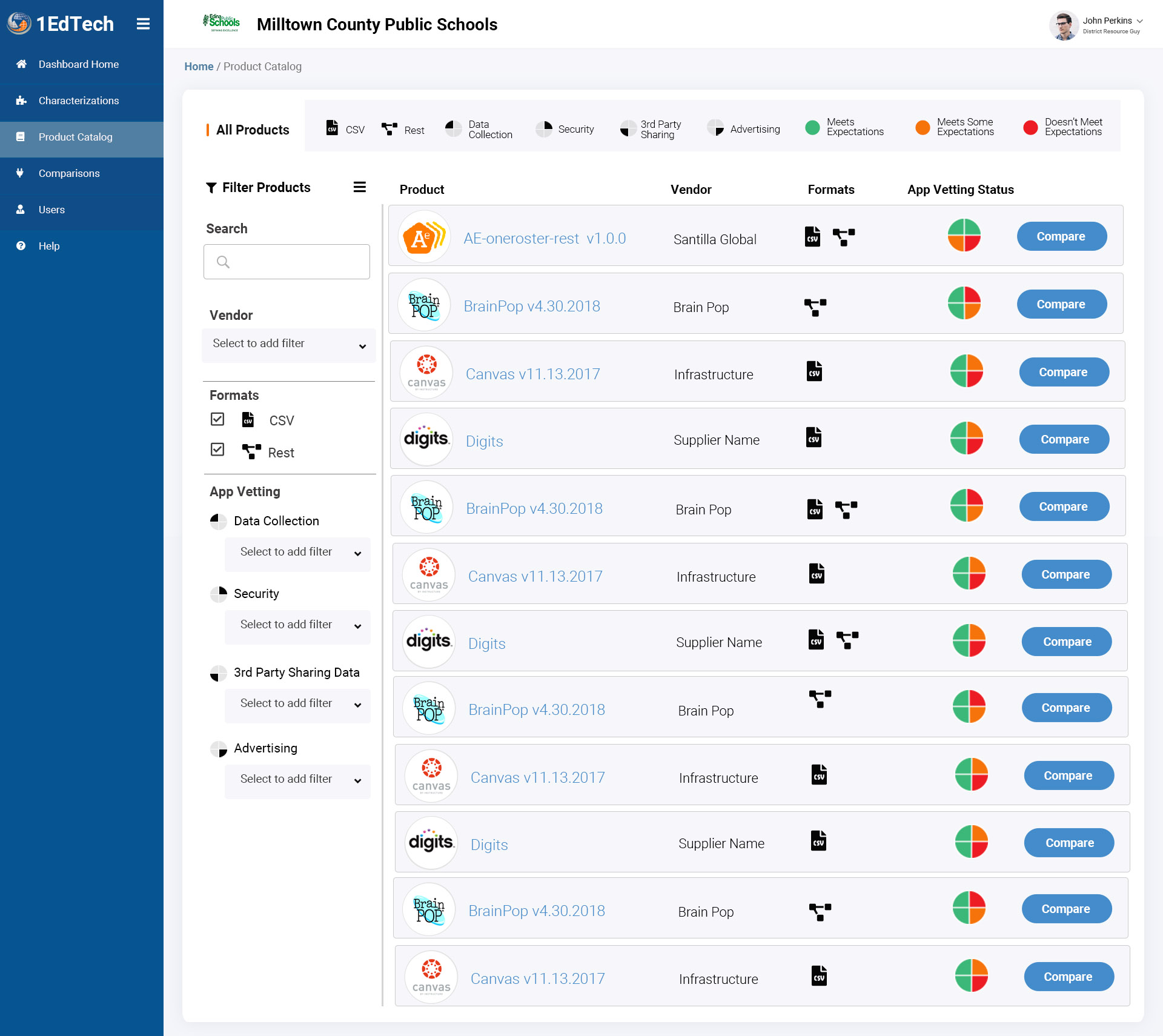This screenshot has height=1036, width=1163.
Task: Click the 3rd Party Sharing pie icon in legend
Action: (x=628, y=129)
